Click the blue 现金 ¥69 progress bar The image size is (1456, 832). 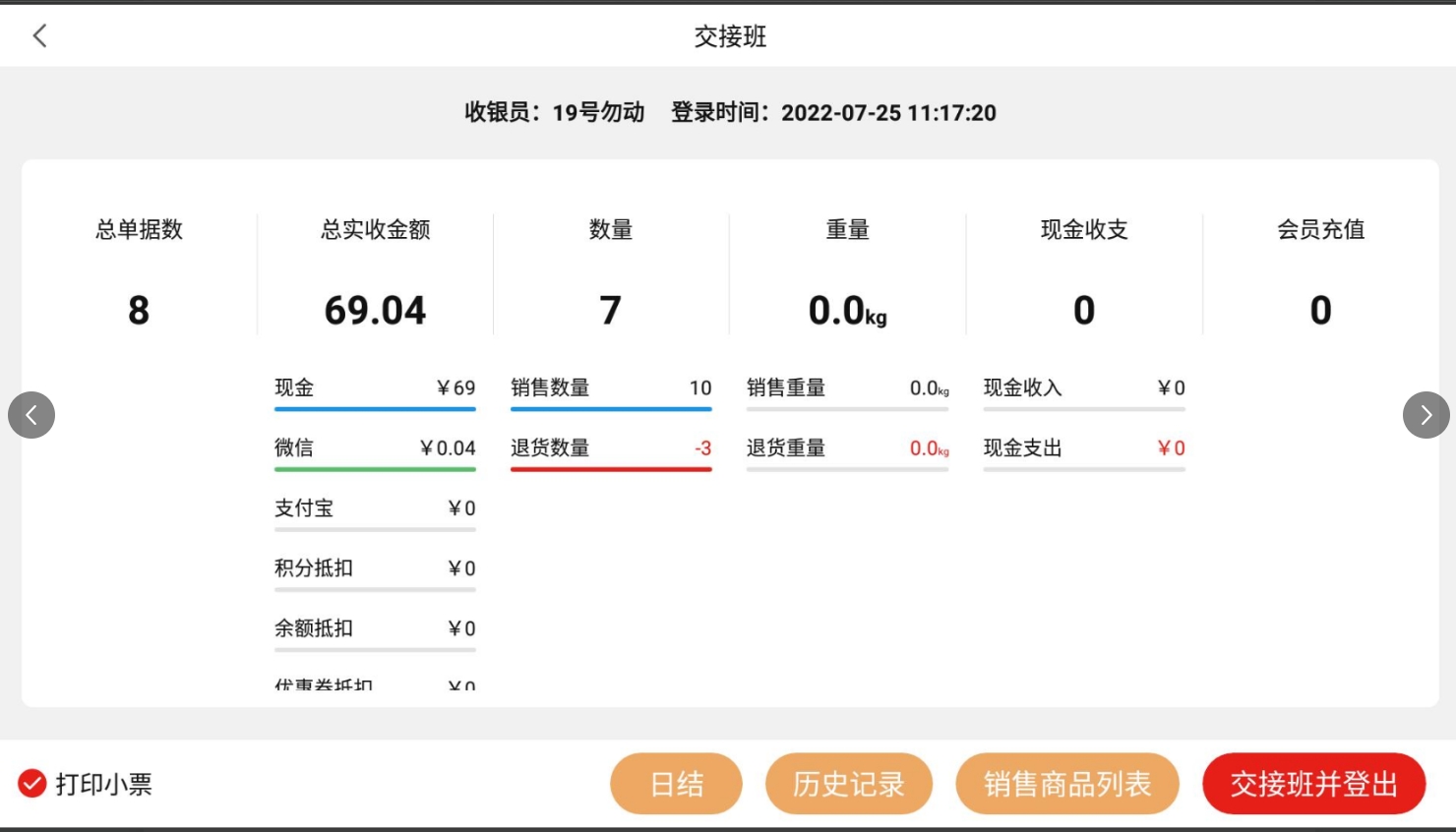point(375,409)
